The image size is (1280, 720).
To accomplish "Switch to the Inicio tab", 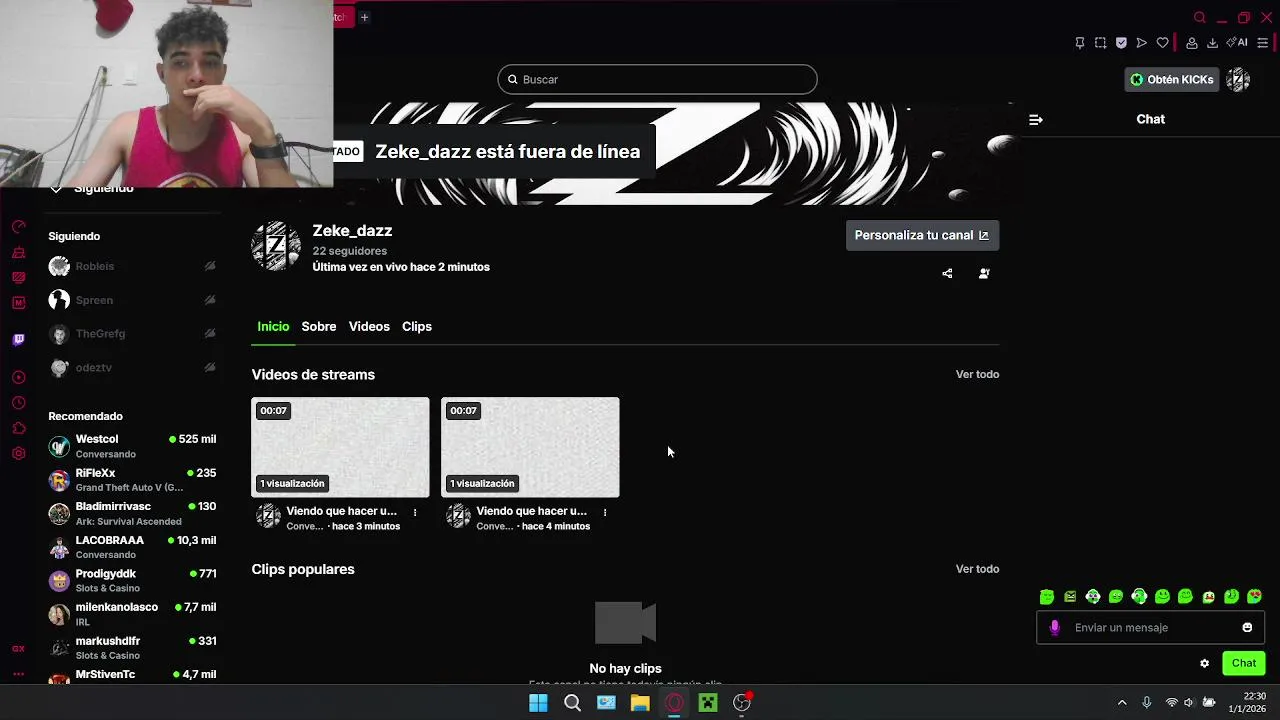I will 273,327.
